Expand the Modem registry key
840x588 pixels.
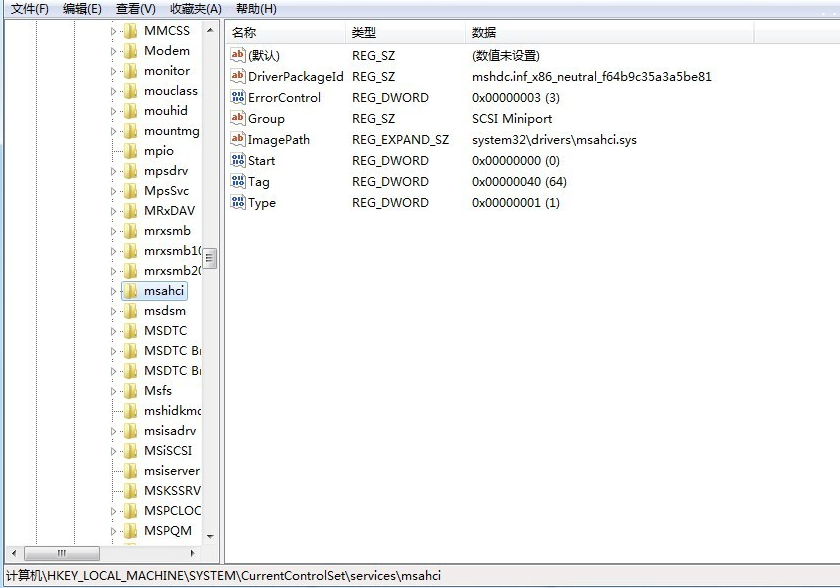pyautogui.click(x=113, y=51)
